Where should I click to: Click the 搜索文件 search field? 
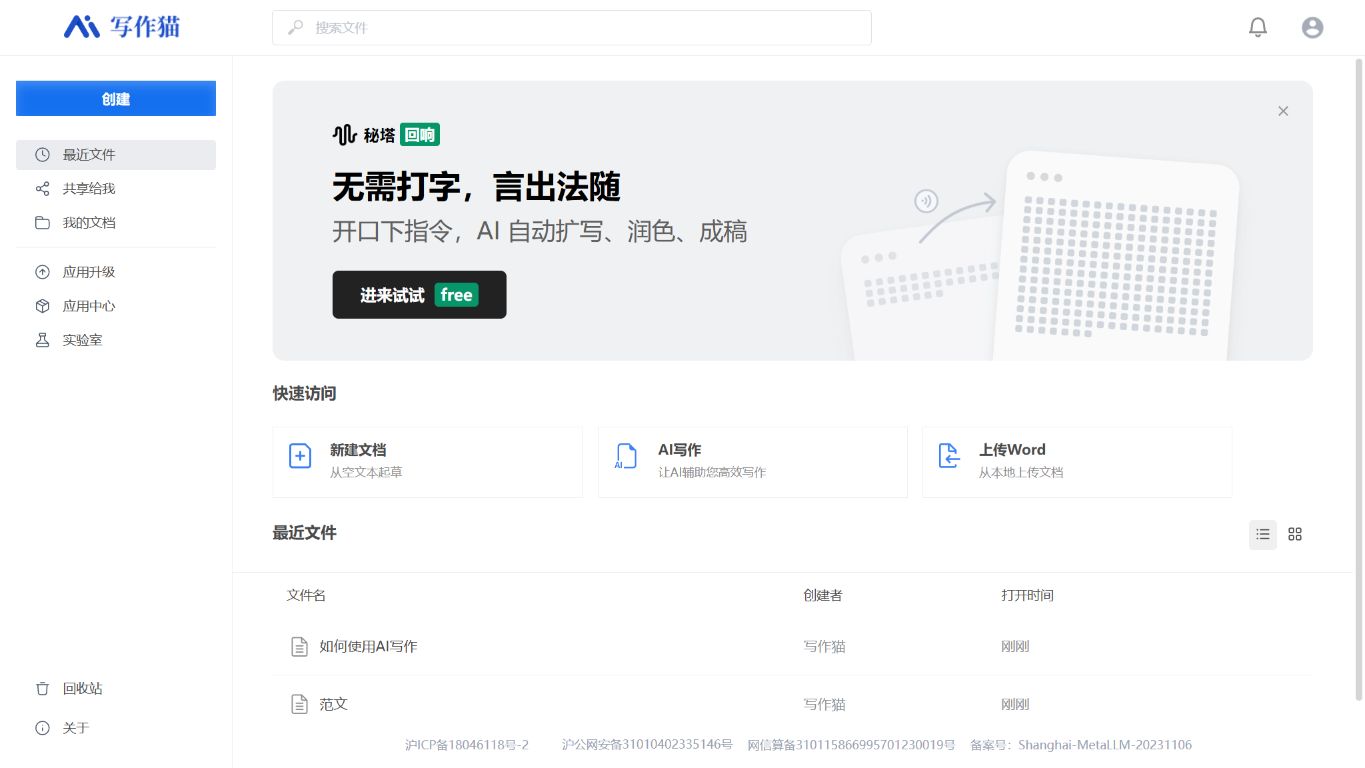click(572, 28)
